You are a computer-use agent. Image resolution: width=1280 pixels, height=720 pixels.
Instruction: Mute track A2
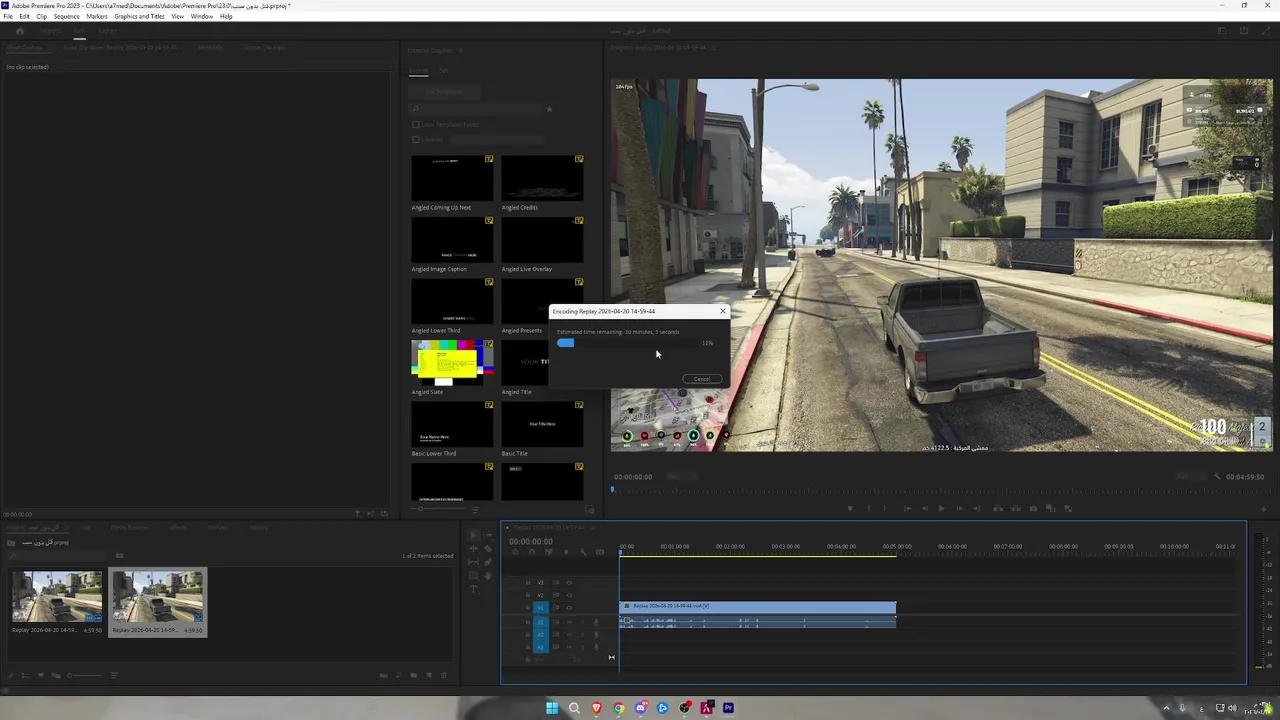(569, 635)
